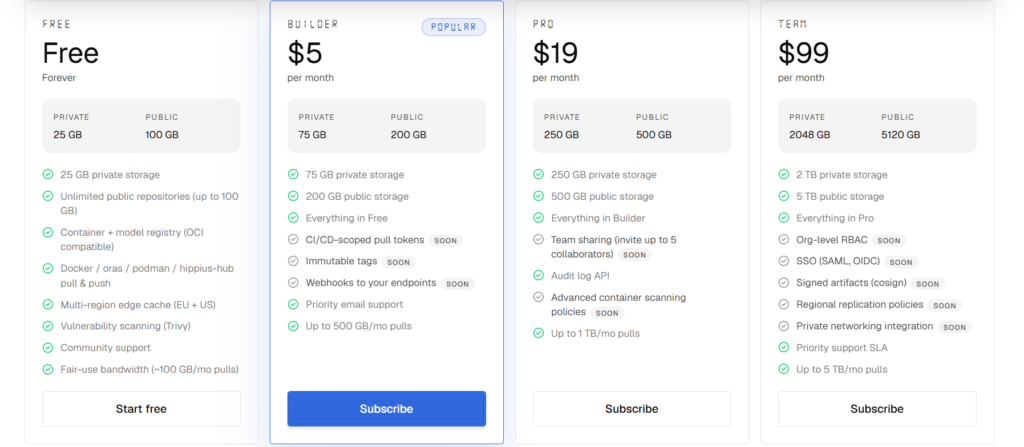The width and height of the screenshot is (1024, 447).
Task: Click gray check icon beside Immutable tags
Action: pos(293,261)
